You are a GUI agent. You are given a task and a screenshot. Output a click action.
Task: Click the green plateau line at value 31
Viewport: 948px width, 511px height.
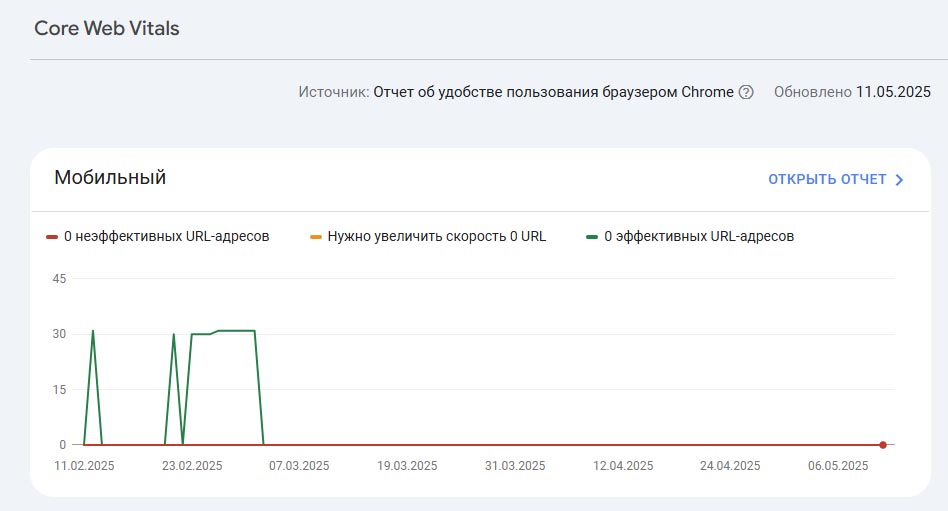click(236, 331)
